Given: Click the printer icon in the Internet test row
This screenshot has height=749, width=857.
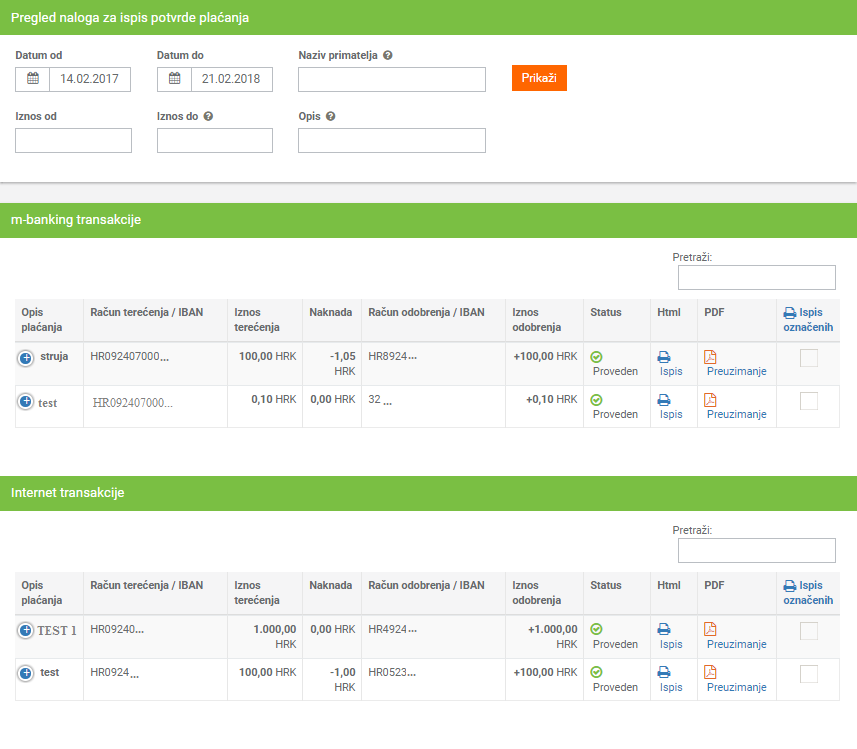Looking at the screenshot, I should [664, 672].
